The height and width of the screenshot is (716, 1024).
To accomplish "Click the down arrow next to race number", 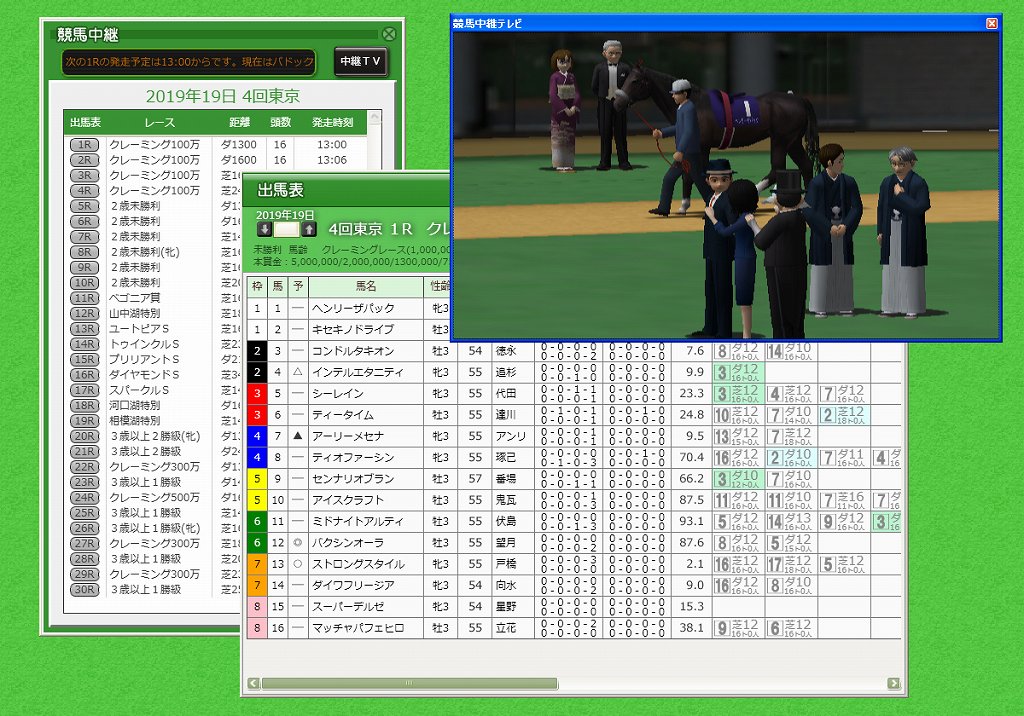I will tap(264, 230).
